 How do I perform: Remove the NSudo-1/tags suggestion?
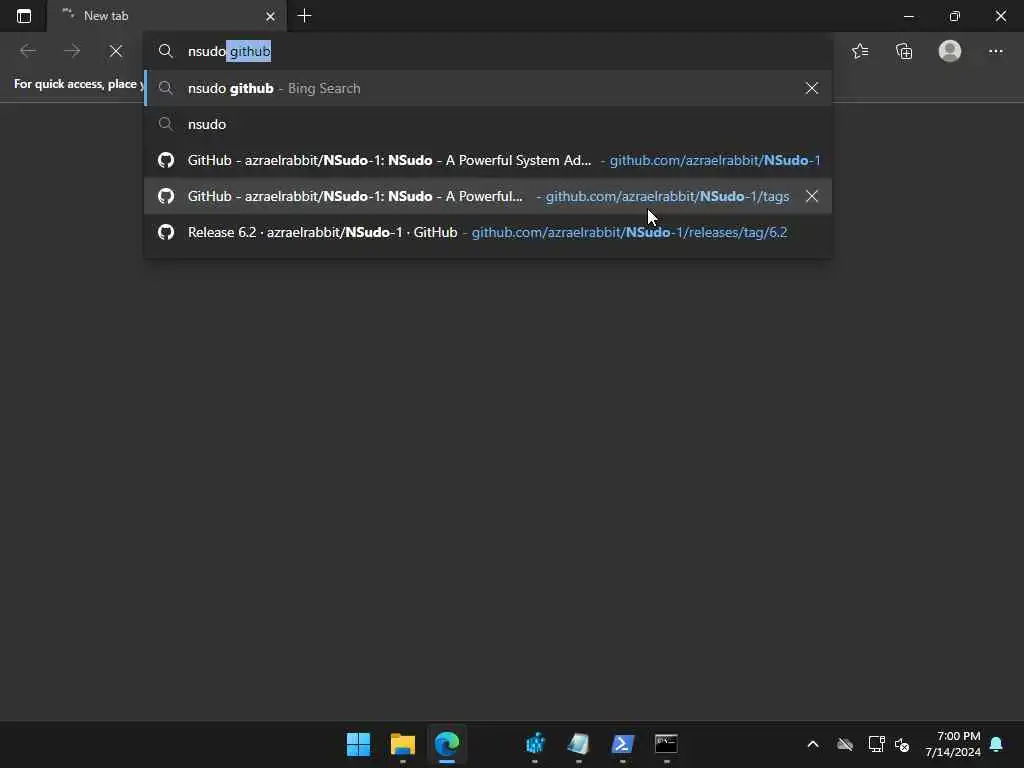[812, 196]
